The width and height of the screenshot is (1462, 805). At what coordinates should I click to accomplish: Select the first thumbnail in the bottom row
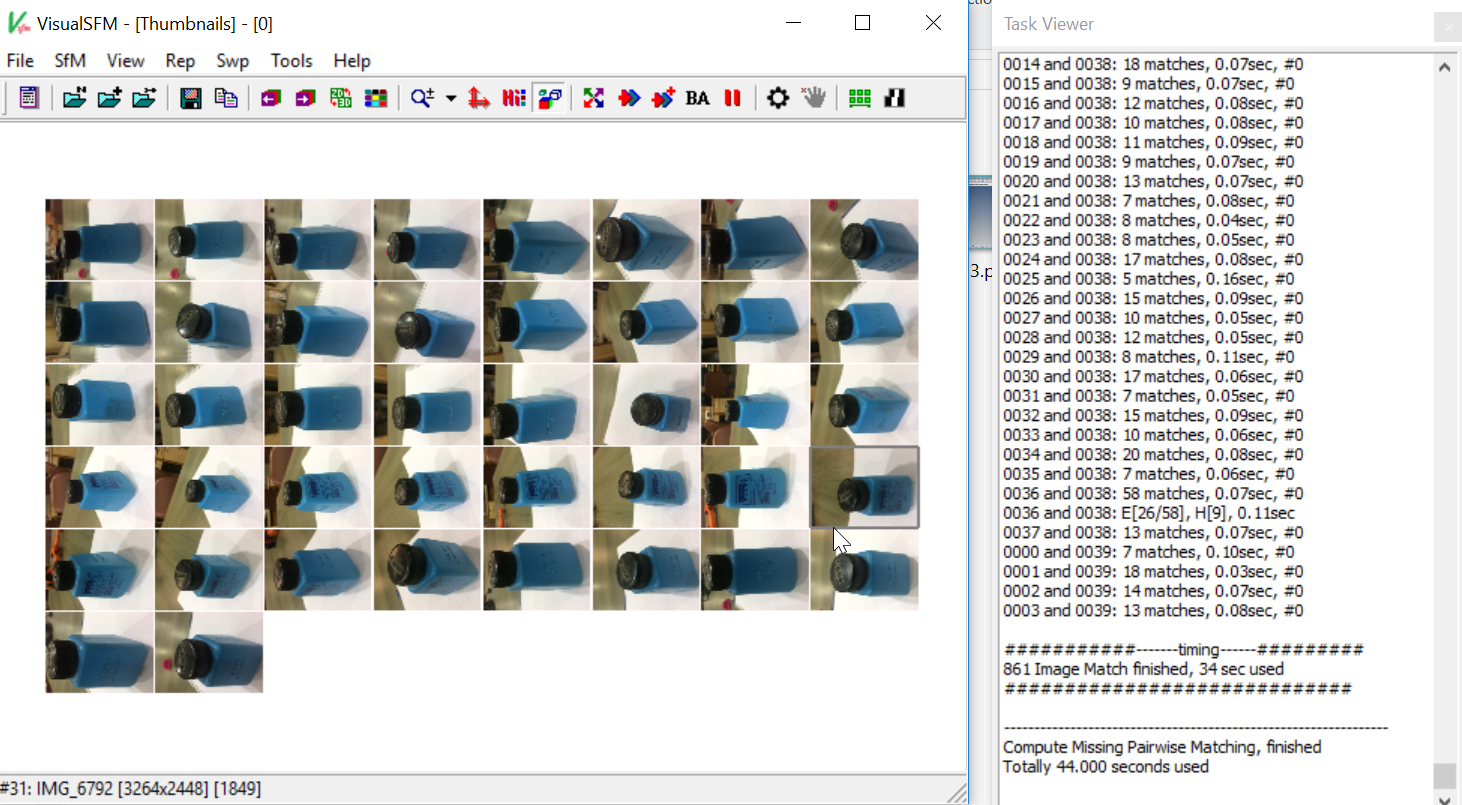point(99,652)
